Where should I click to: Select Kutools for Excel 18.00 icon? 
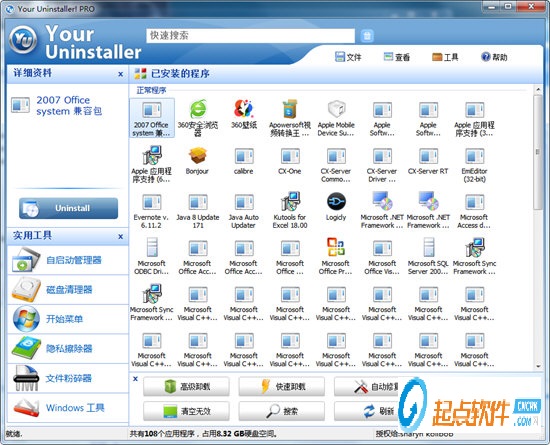coord(290,202)
